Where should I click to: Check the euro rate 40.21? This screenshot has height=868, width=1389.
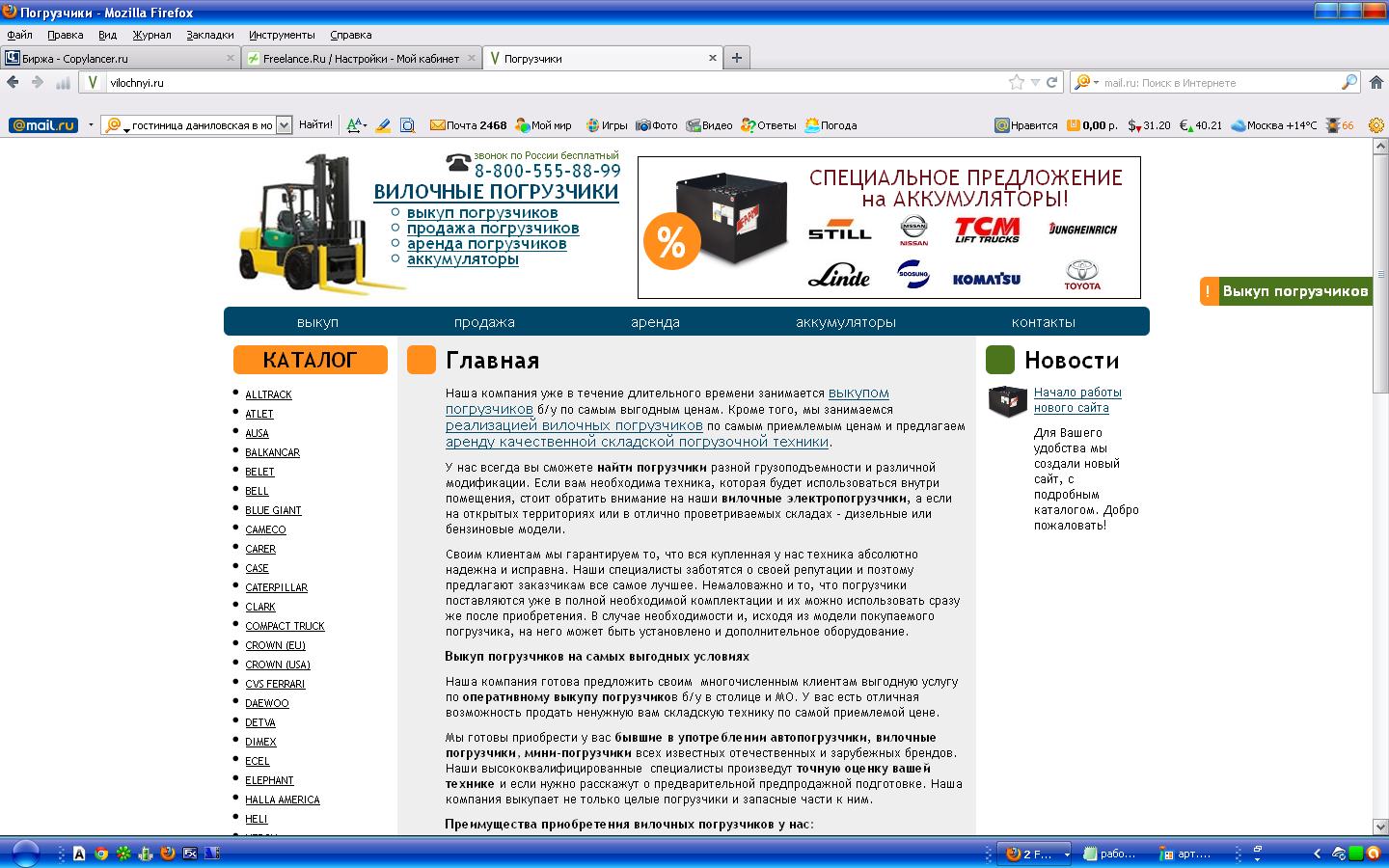[1201, 125]
